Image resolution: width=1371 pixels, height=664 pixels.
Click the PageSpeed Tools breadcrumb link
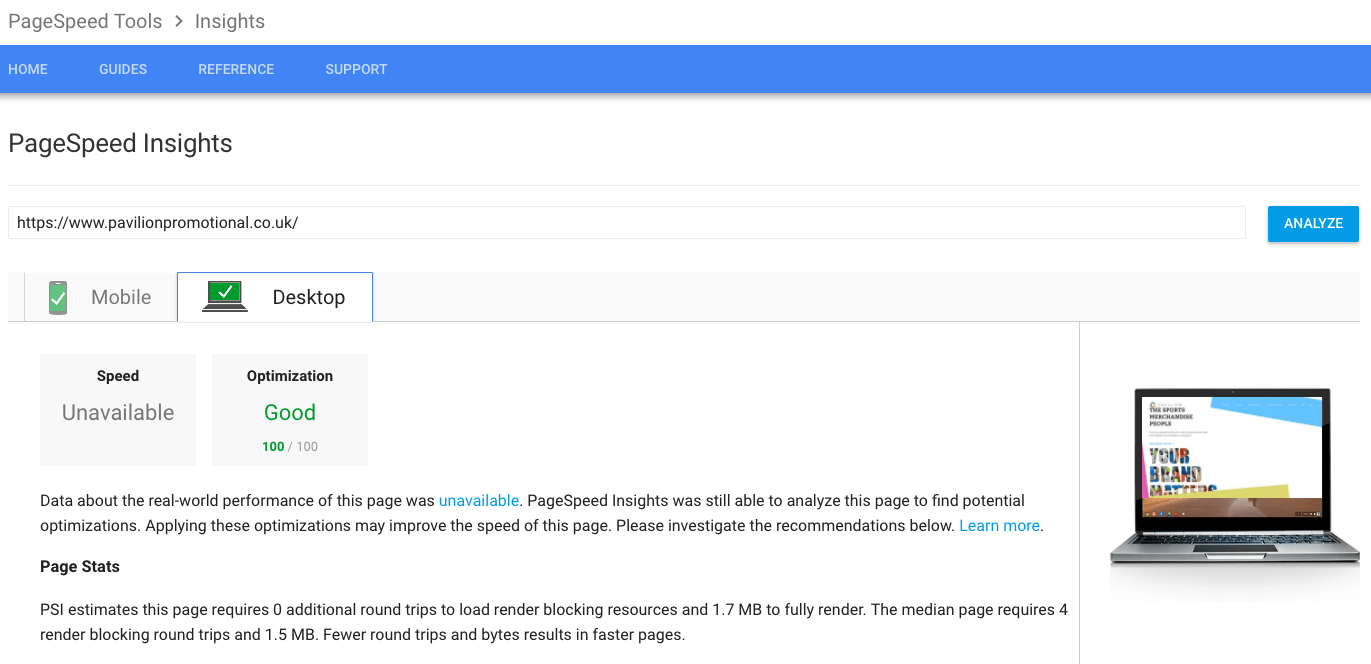coord(85,21)
